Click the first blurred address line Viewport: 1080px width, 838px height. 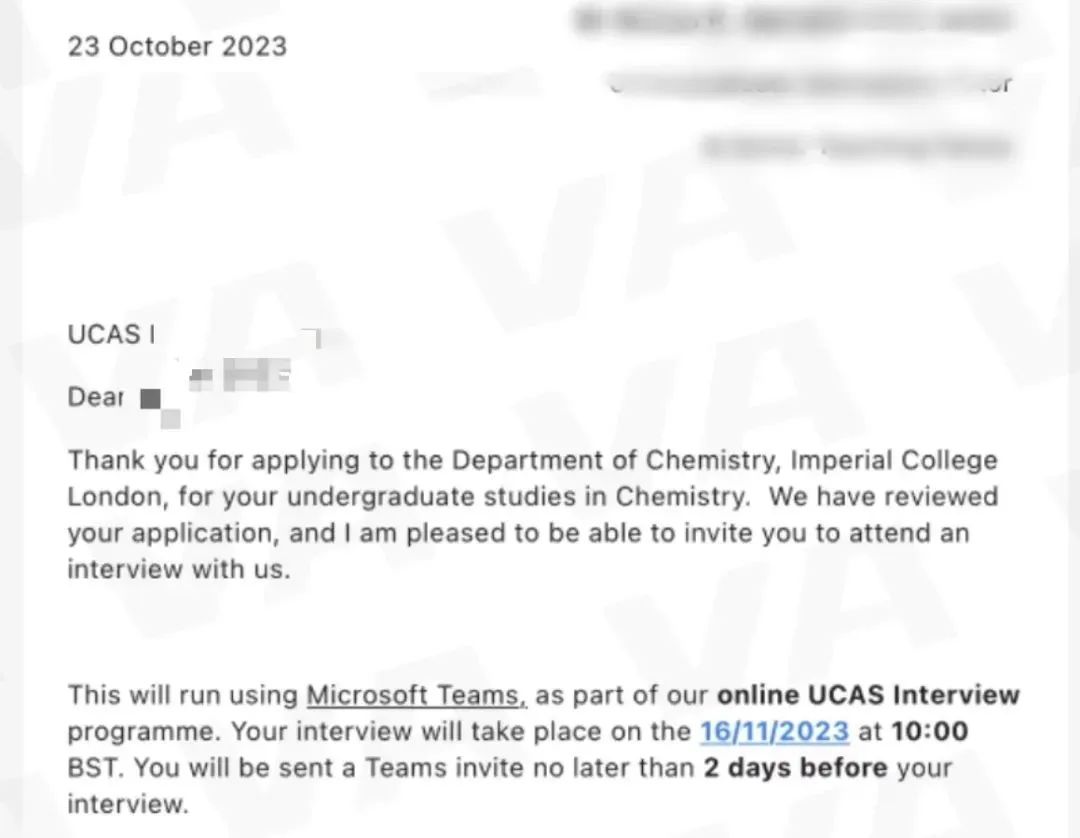pyautogui.click(x=793, y=21)
